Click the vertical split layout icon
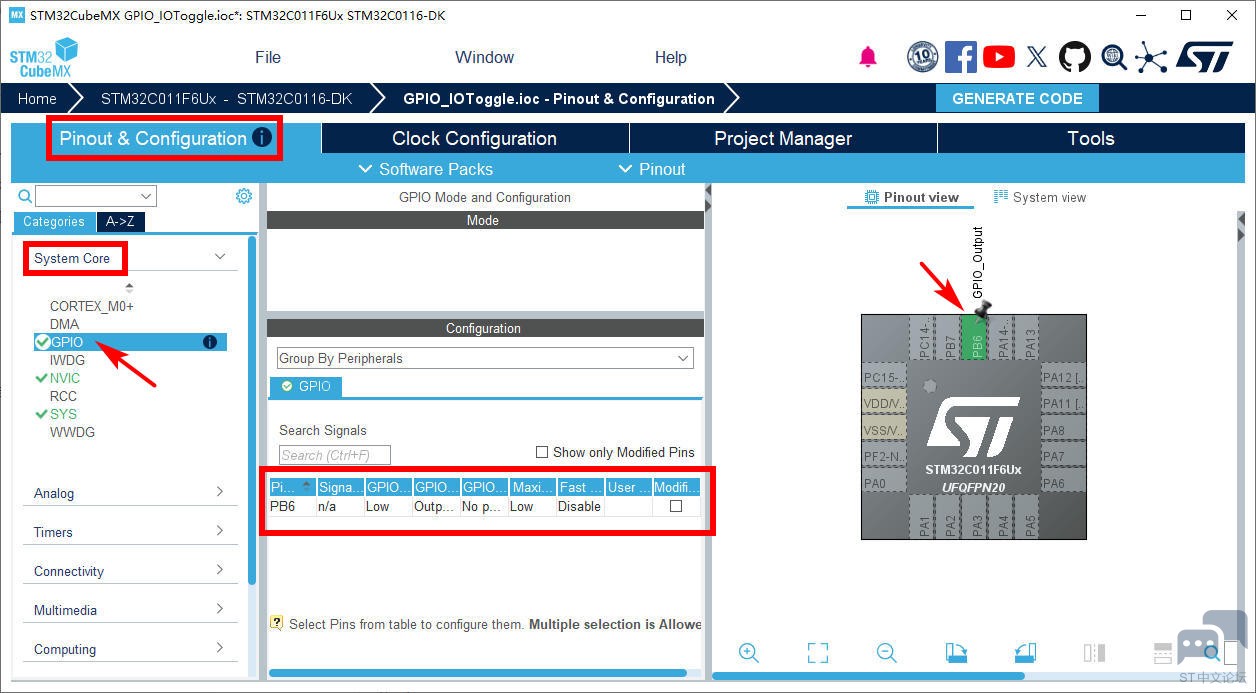 click(1094, 653)
